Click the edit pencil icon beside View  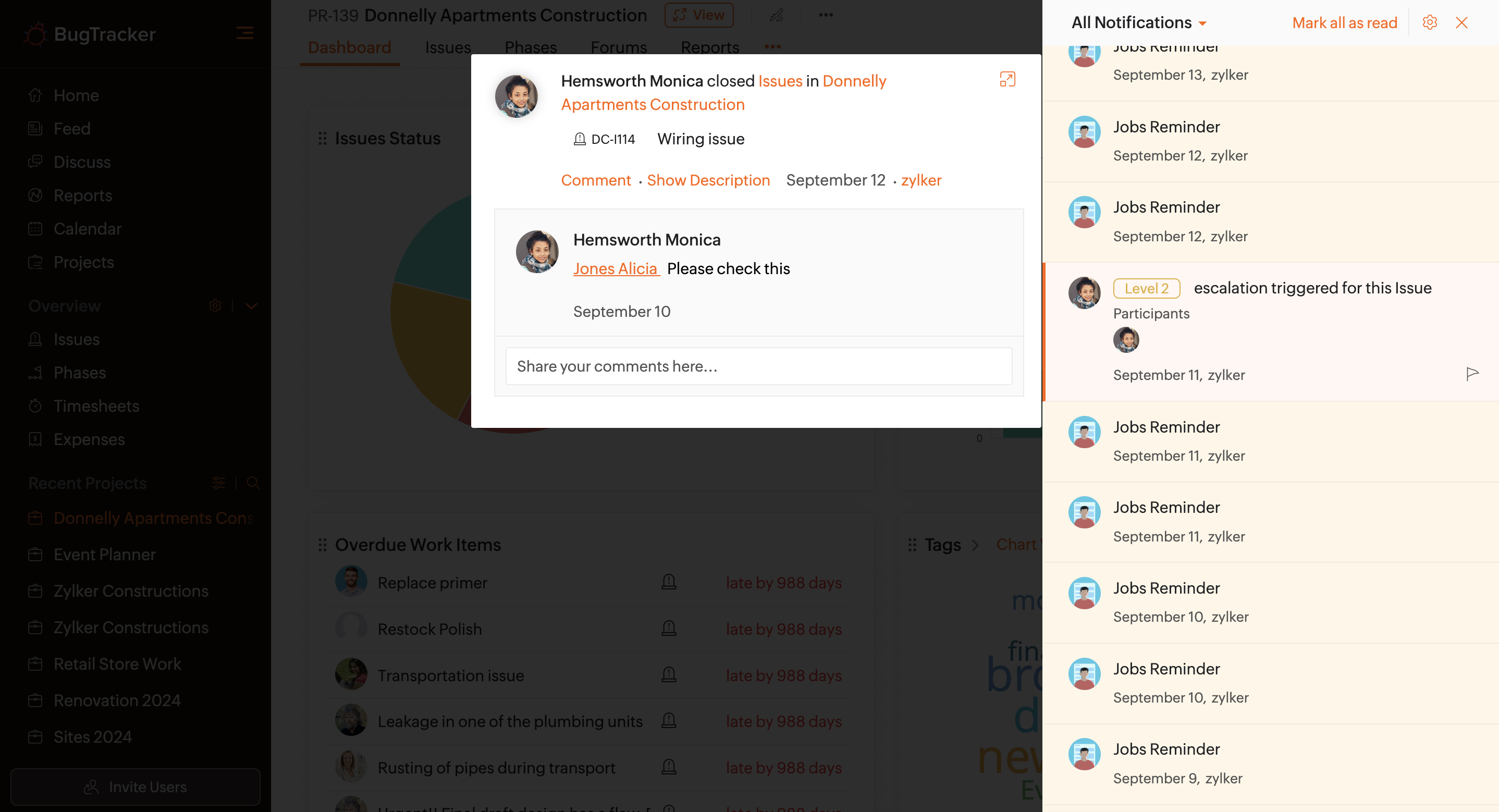[776, 15]
